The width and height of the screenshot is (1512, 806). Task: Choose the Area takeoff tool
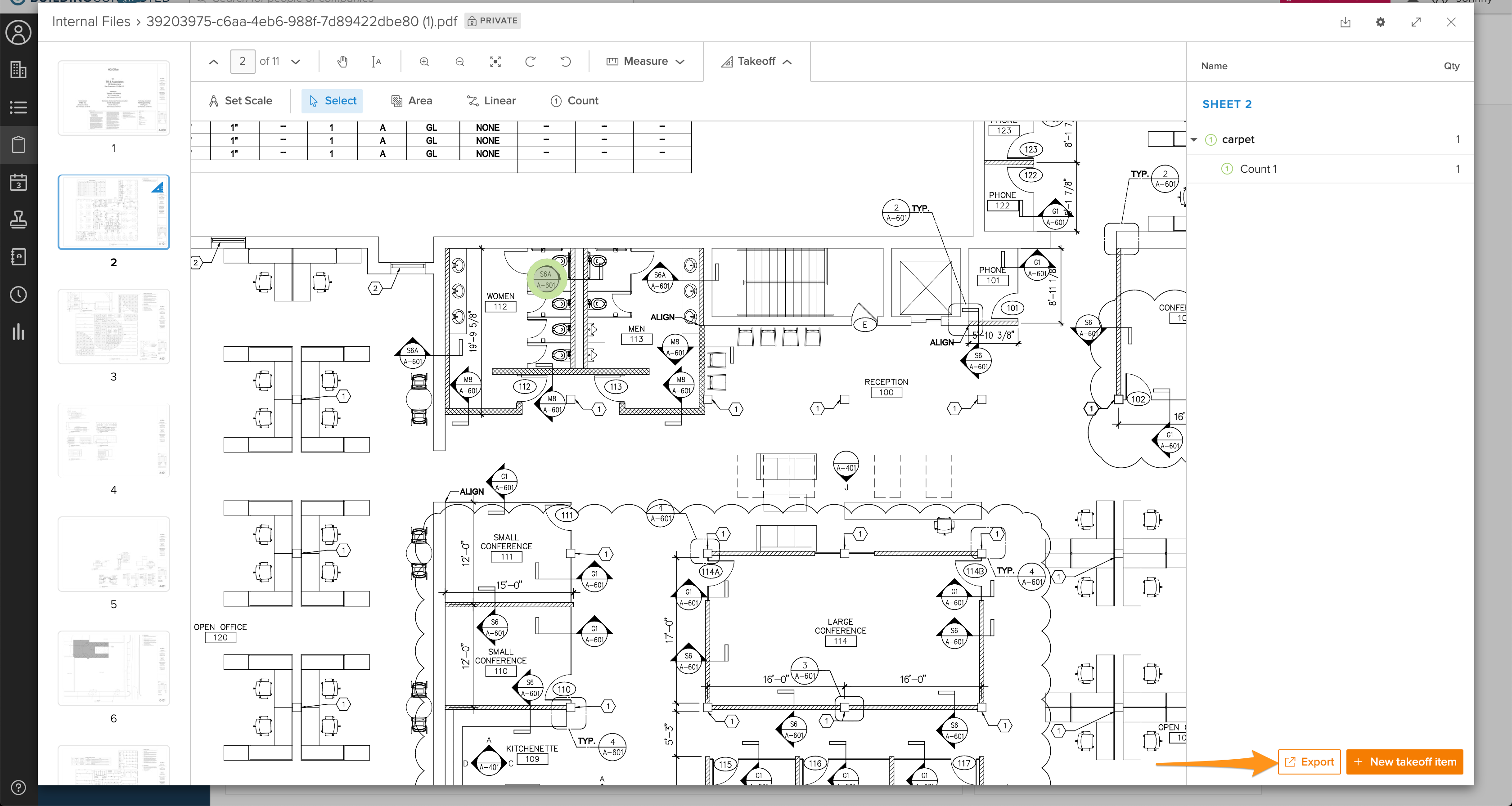point(411,101)
